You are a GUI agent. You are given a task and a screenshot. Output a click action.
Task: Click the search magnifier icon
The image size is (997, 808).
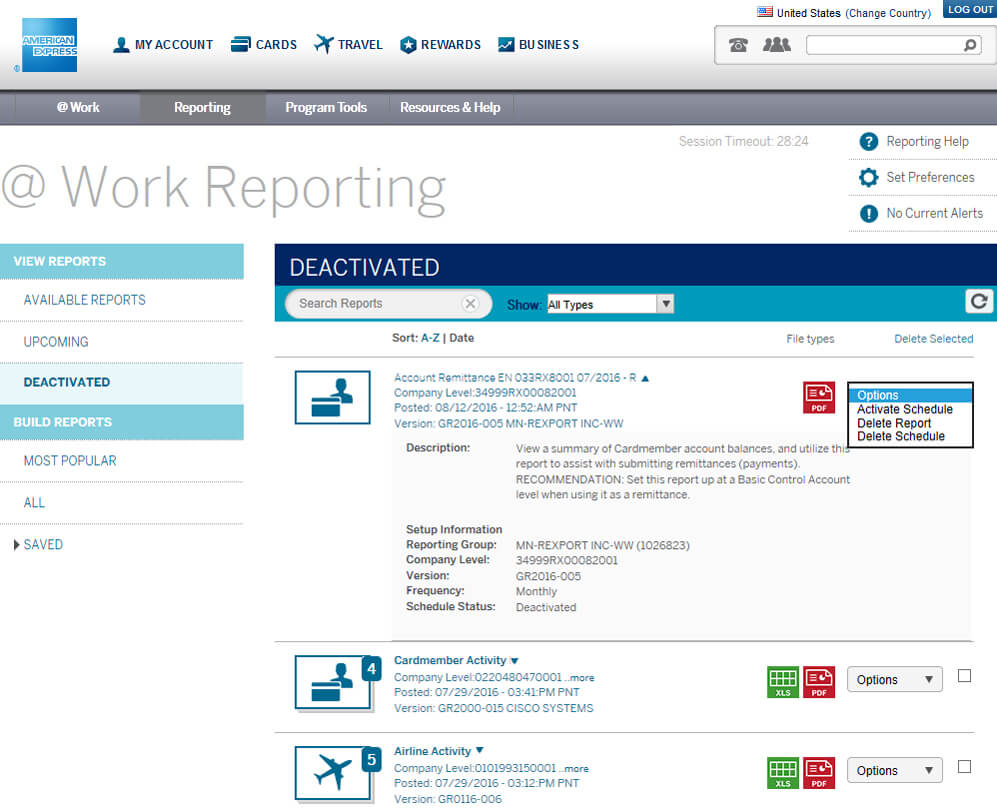[968, 45]
